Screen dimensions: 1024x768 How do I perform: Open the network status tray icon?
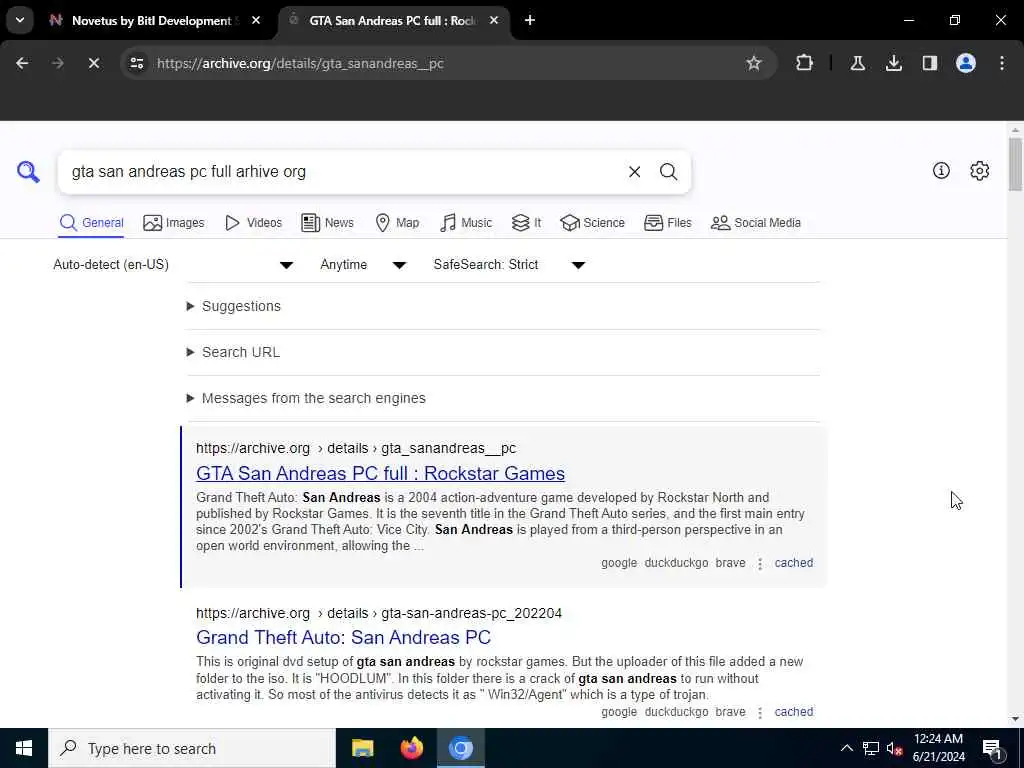pyautogui.click(x=871, y=748)
